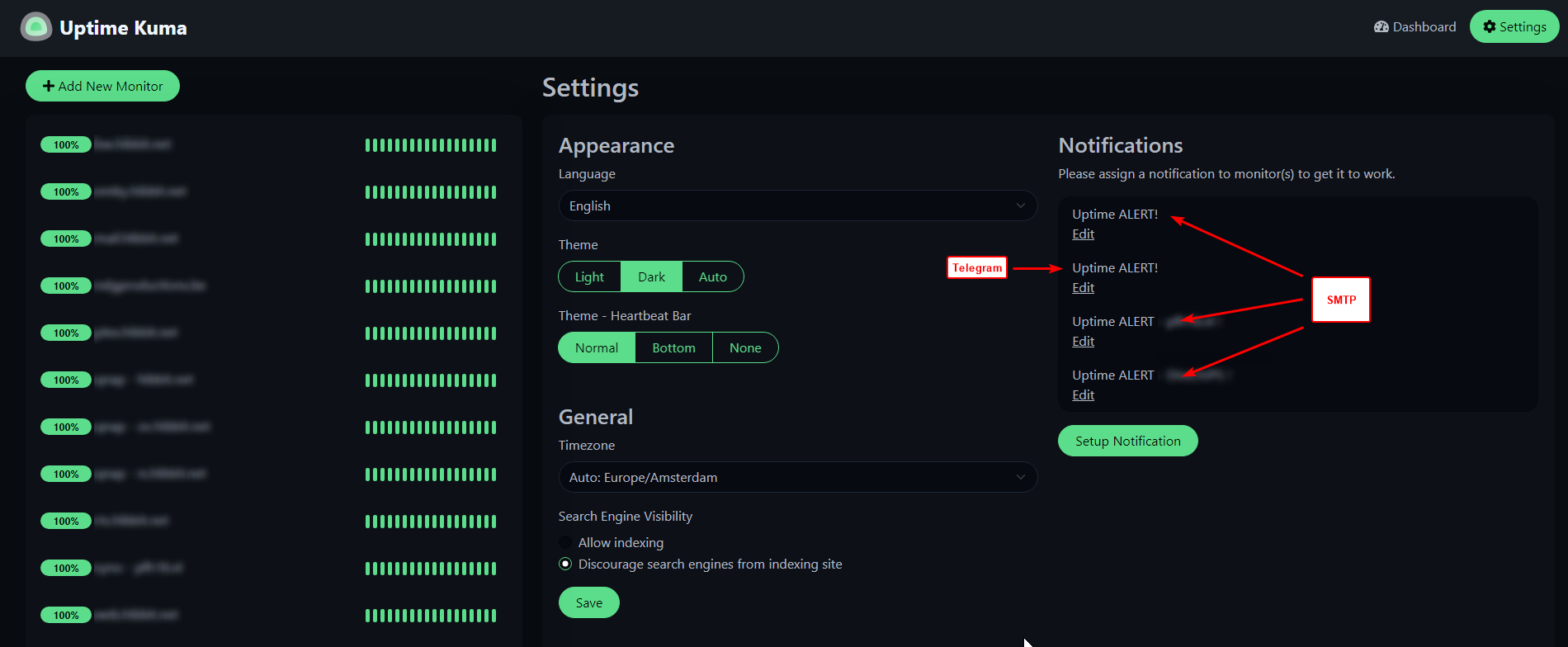Click the Add New Monitor button
This screenshot has height=647, width=1568.
tap(102, 86)
